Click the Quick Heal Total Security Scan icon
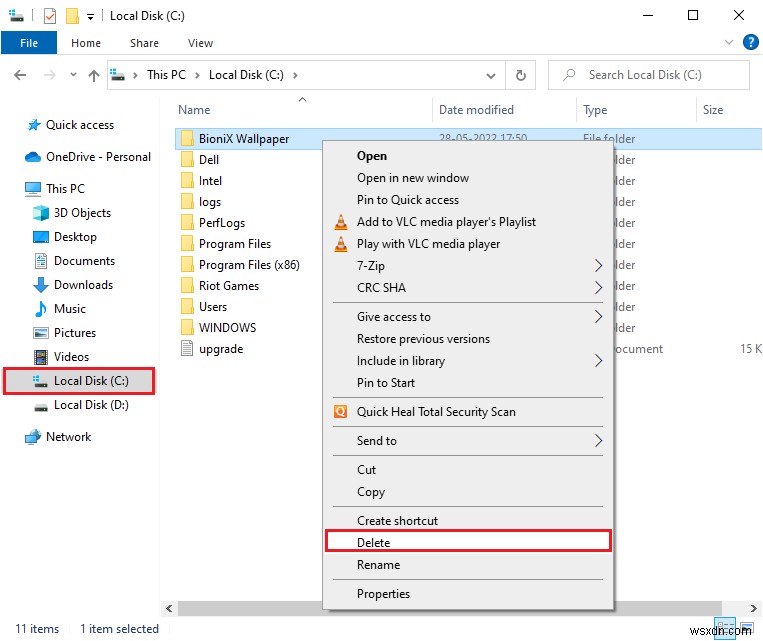763x641 pixels. coord(340,412)
